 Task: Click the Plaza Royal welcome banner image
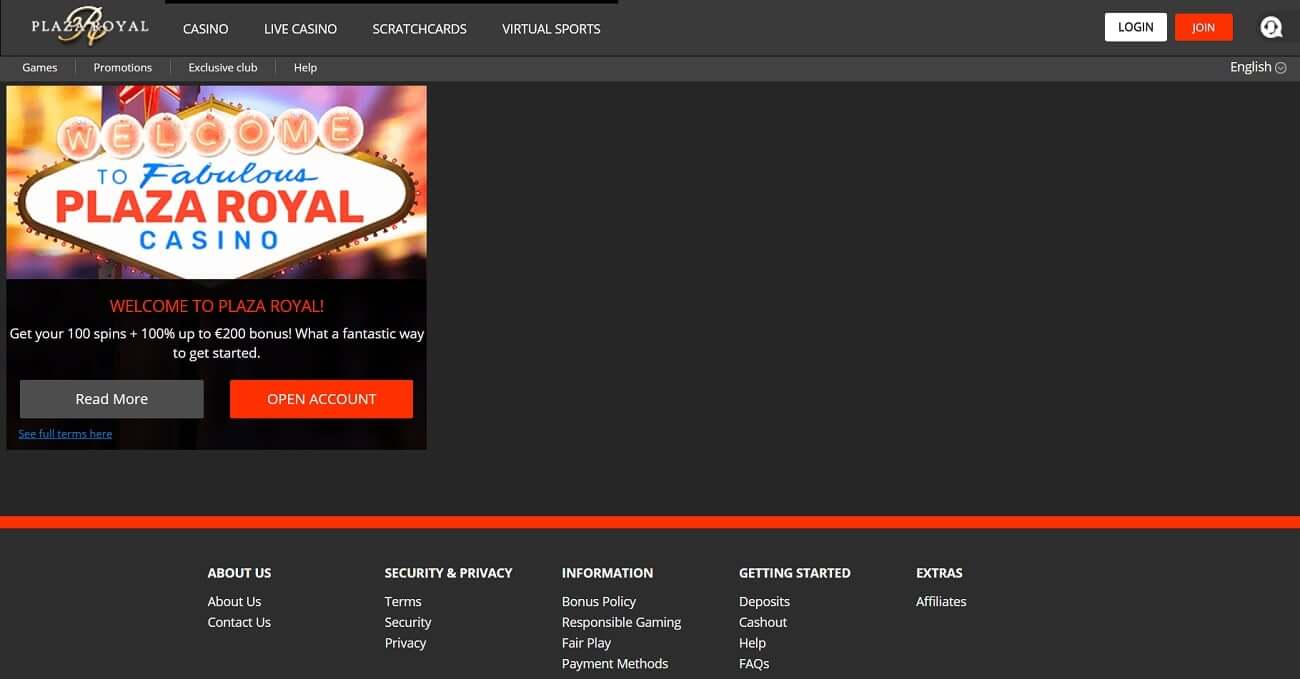(x=216, y=182)
